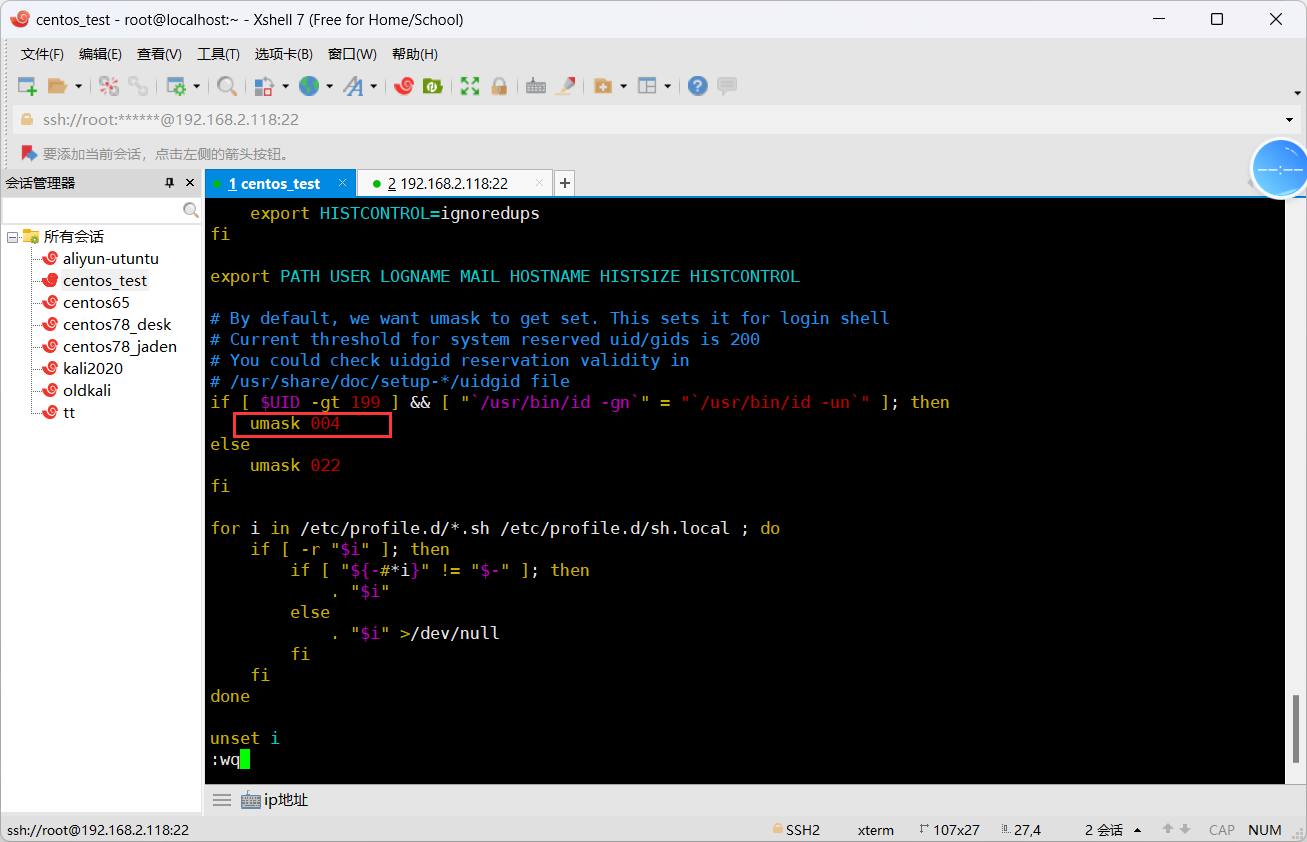The image size is (1307, 842).
Task: Open the on-screen keyboard toolbar icon
Action: [536, 86]
